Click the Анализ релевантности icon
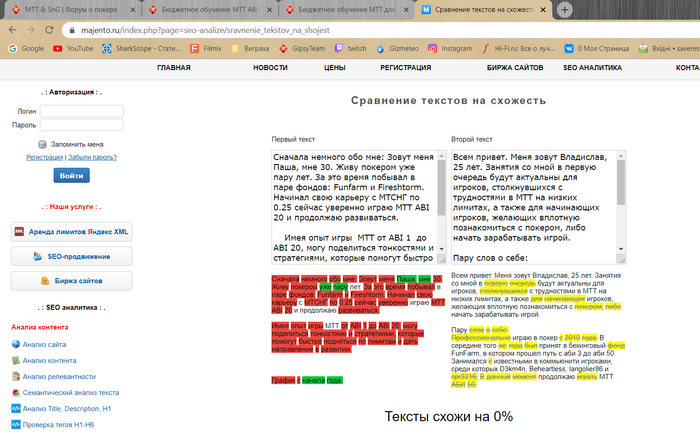 16,376
